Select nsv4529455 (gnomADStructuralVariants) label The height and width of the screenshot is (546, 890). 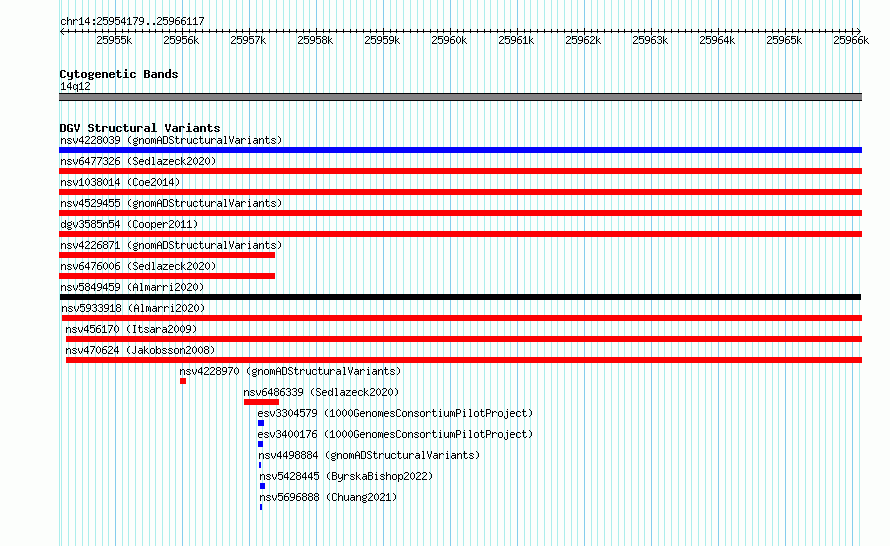[x=171, y=203]
